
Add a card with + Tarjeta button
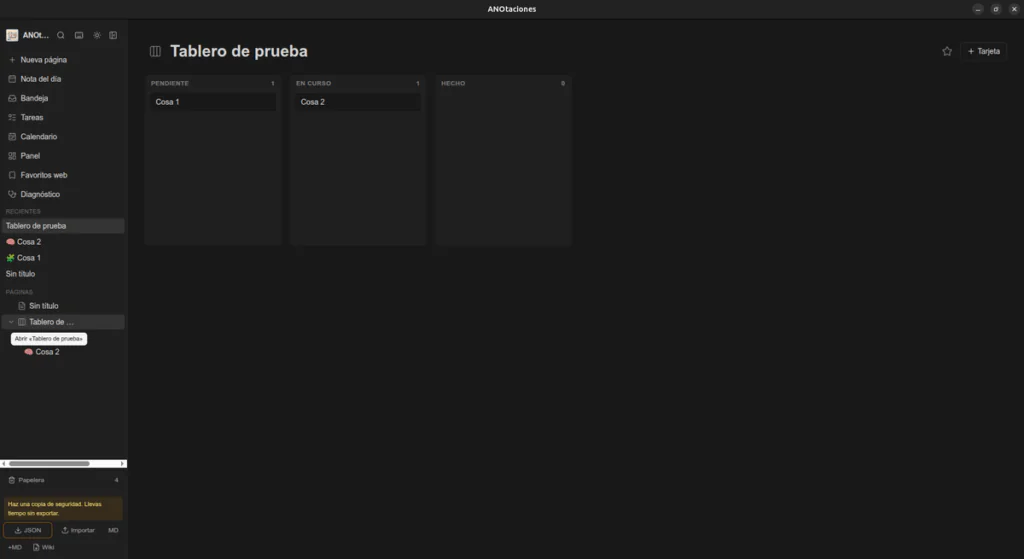984,51
